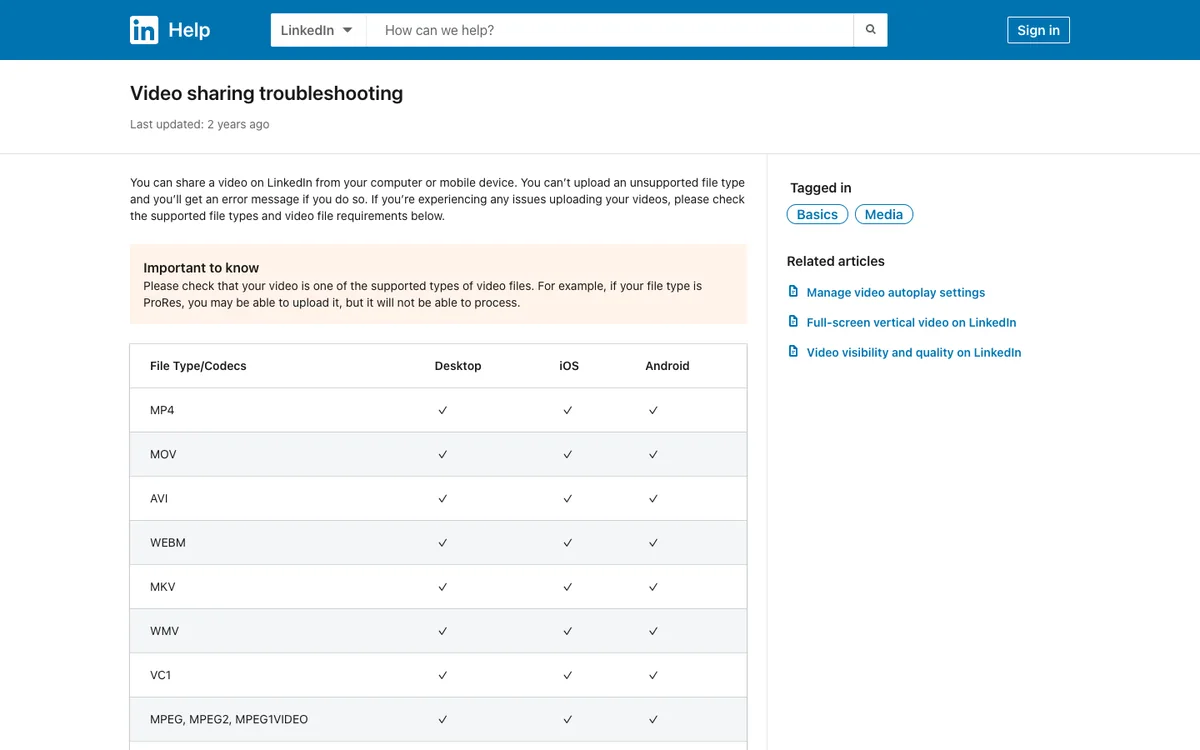Click the VC1 row label

(160, 675)
